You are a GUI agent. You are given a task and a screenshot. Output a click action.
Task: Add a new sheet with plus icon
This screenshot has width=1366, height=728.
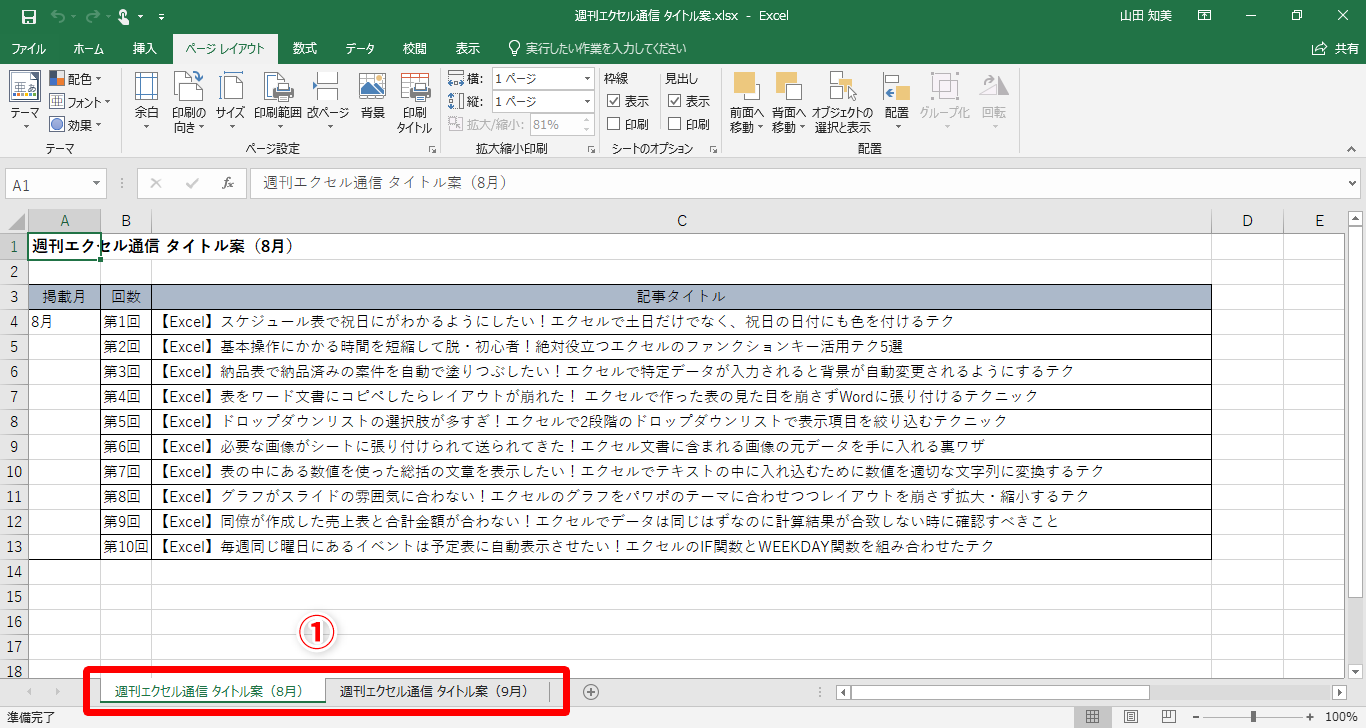(x=591, y=692)
